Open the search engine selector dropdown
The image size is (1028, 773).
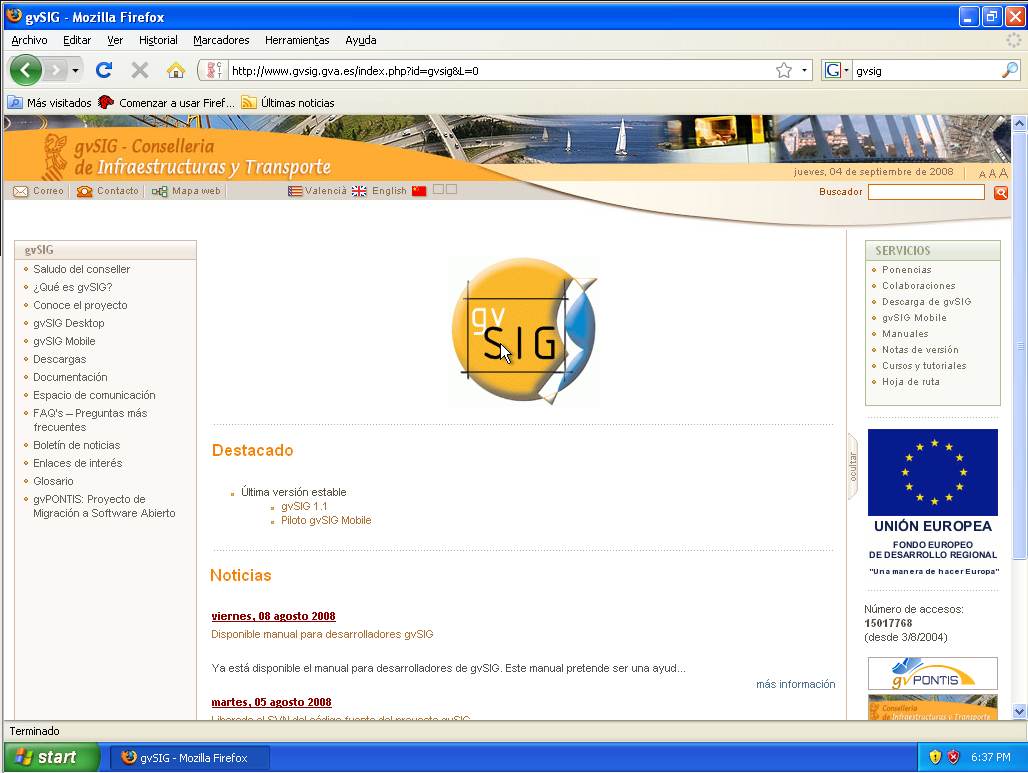click(836, 71)
